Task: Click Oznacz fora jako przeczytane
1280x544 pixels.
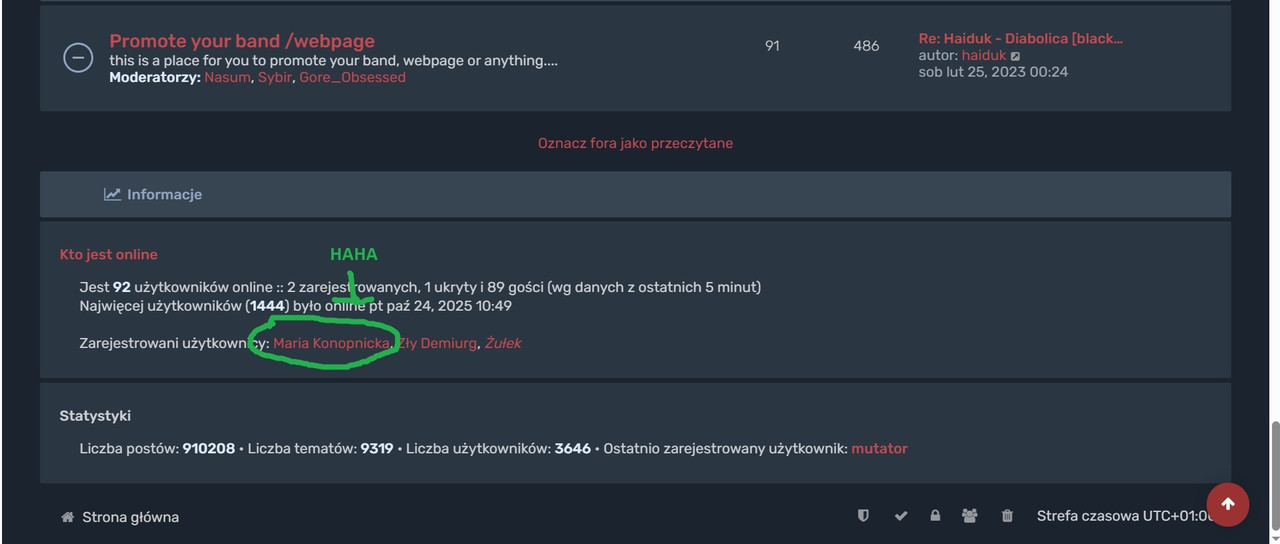Action: click(x=635, y=143)
